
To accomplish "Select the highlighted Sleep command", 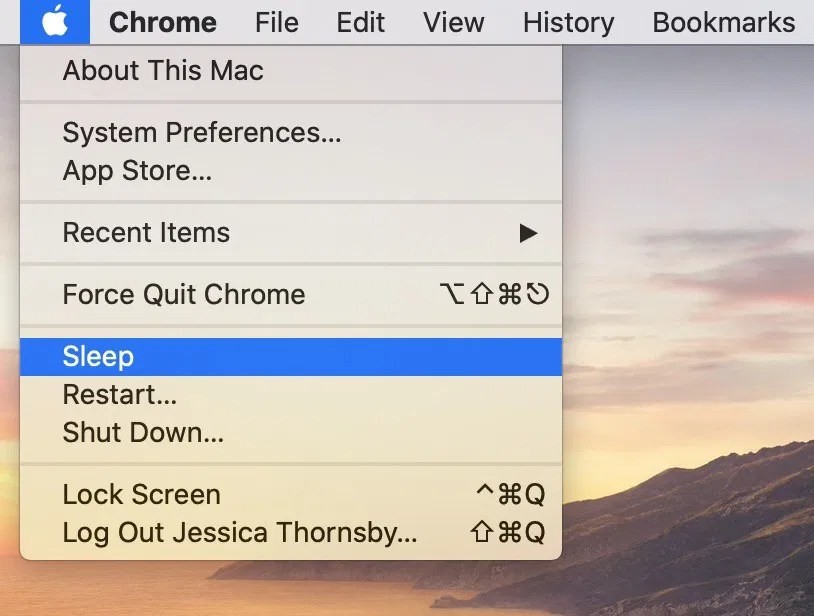I will tap(99, 356).
